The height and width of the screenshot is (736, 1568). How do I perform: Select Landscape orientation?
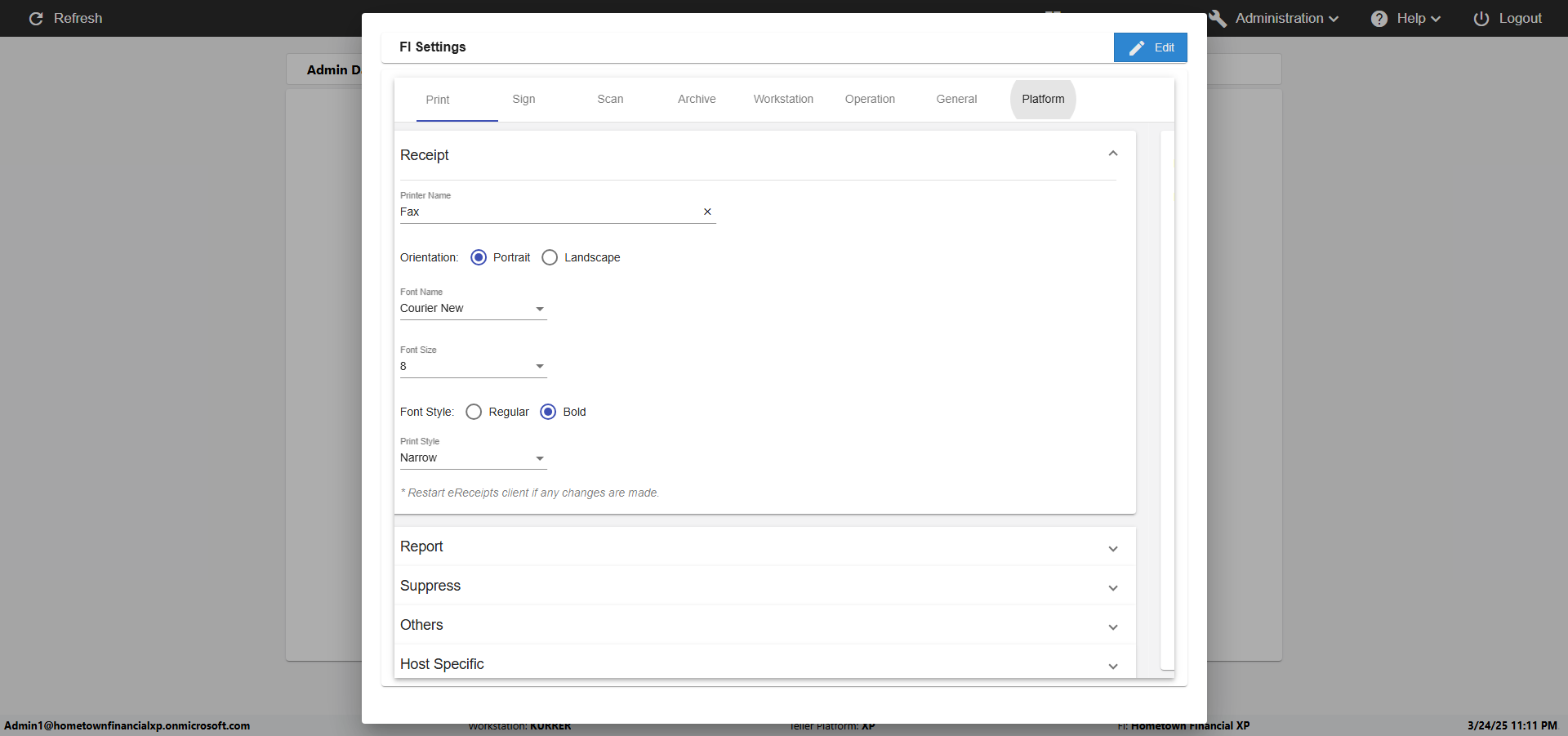pyautogui.click(x=550, y=257)
